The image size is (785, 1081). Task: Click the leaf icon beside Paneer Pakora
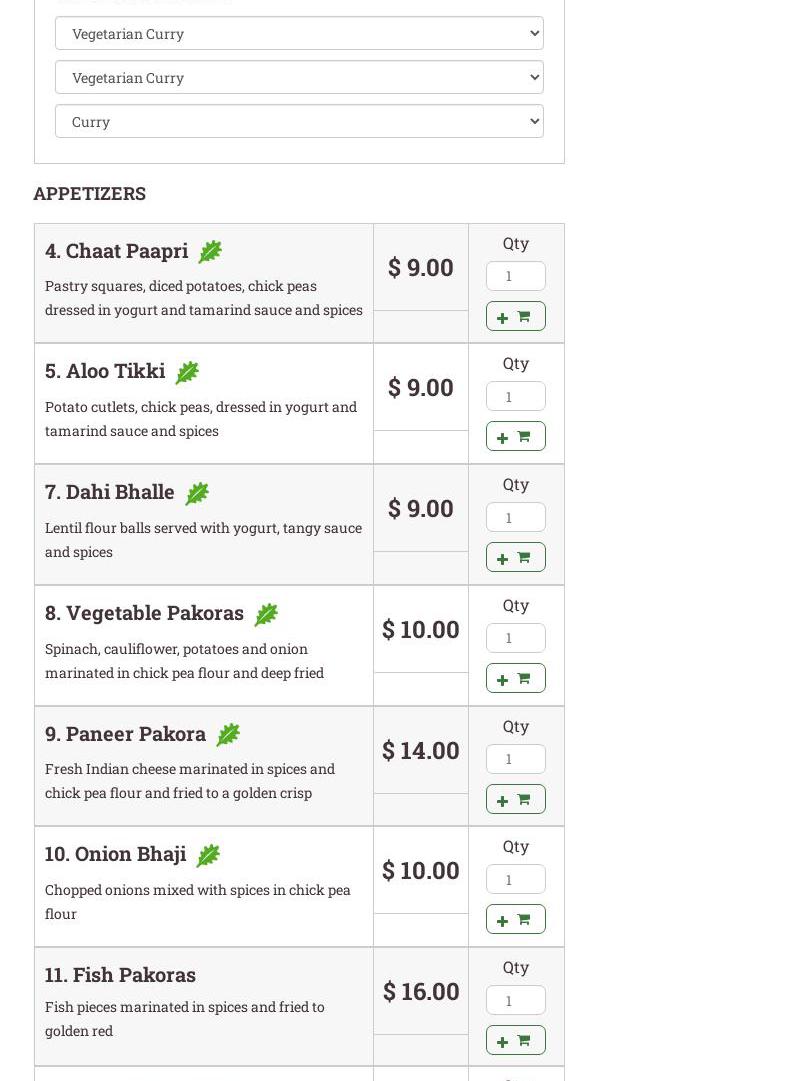(x=228, y=735)
